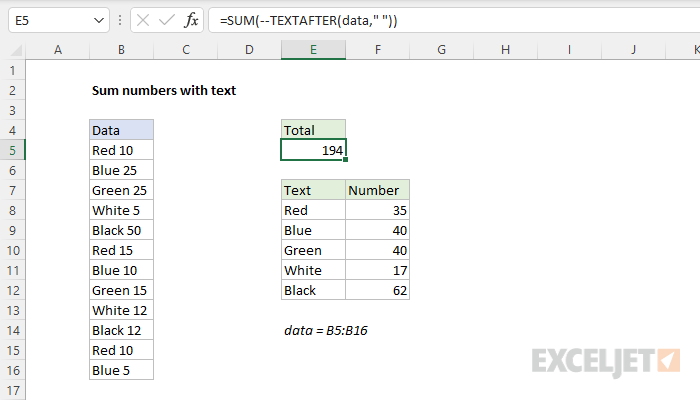The image size is (700, 400).
Task: Select row 2 header
Action: (x=12, y=91)
